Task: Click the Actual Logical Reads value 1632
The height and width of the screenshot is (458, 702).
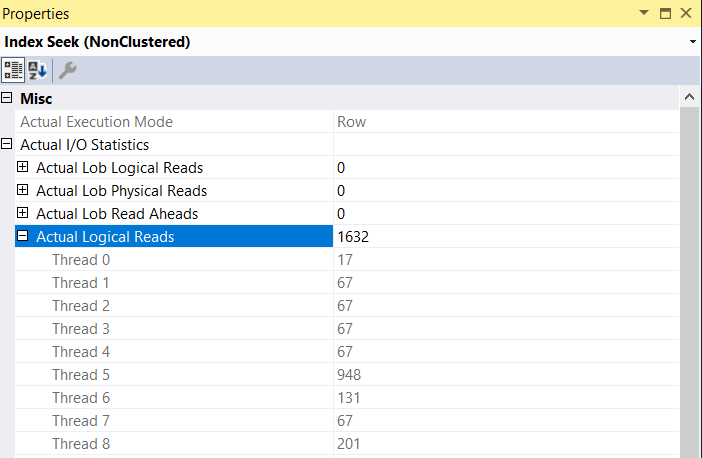Action: (354, 237)
